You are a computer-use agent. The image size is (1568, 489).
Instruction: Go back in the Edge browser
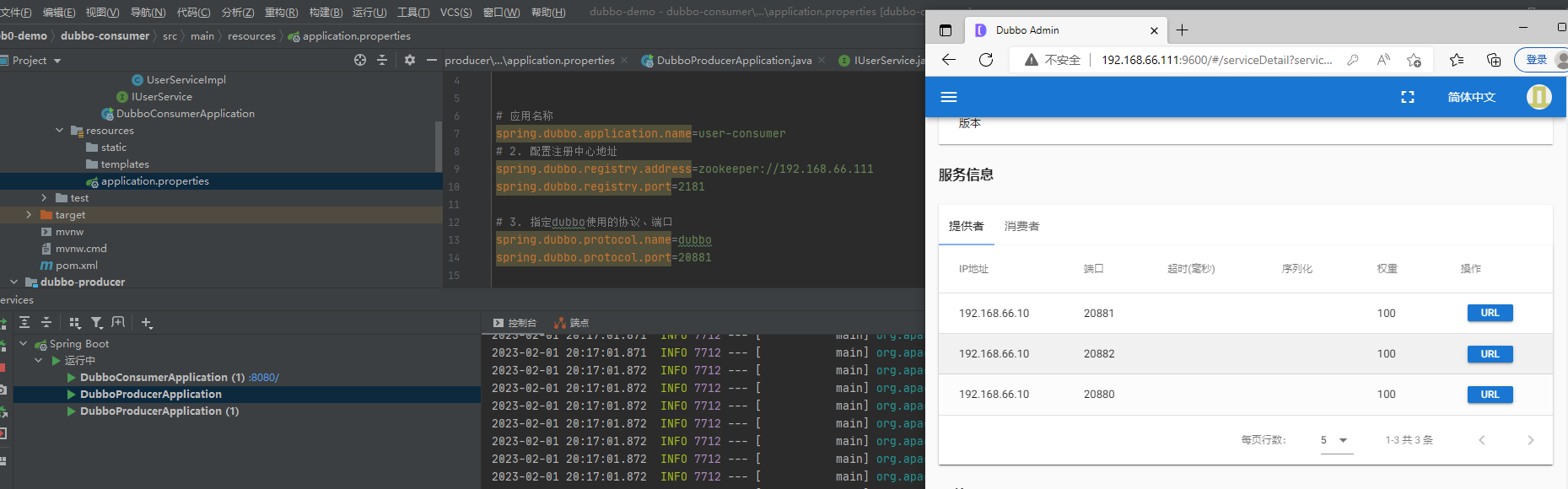coord(949,60)
